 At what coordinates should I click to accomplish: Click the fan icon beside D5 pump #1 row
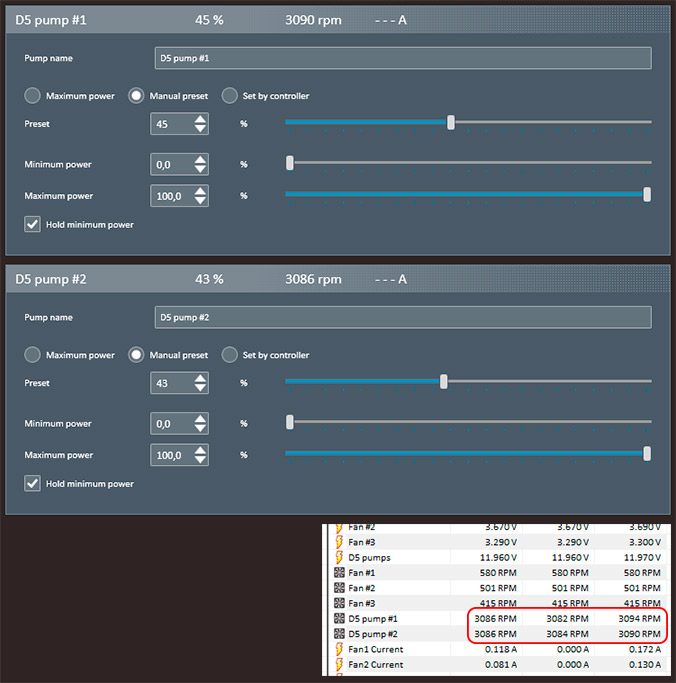[x=339, y=618]
